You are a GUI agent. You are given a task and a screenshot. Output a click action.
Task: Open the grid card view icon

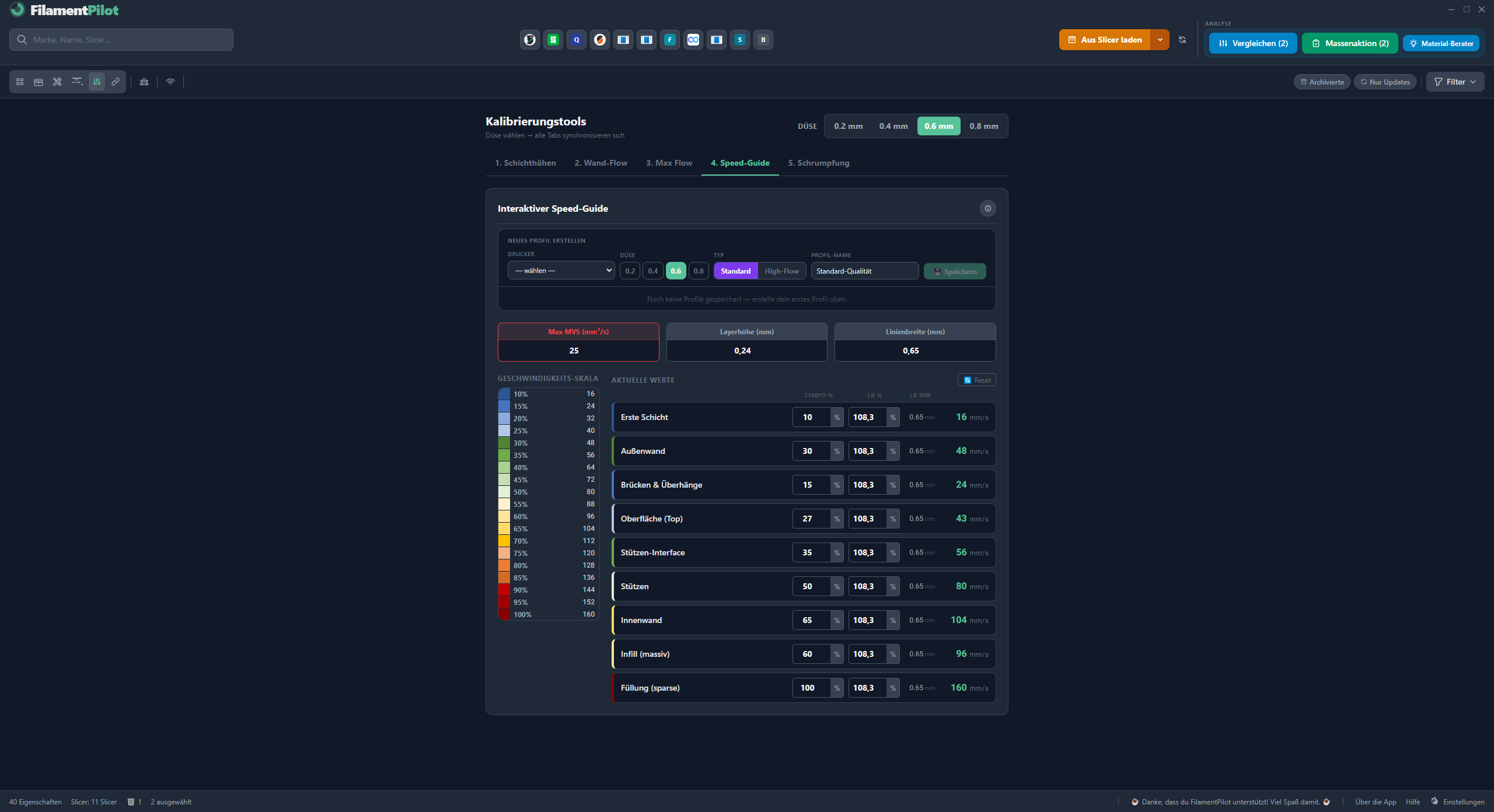pos(20,82)
